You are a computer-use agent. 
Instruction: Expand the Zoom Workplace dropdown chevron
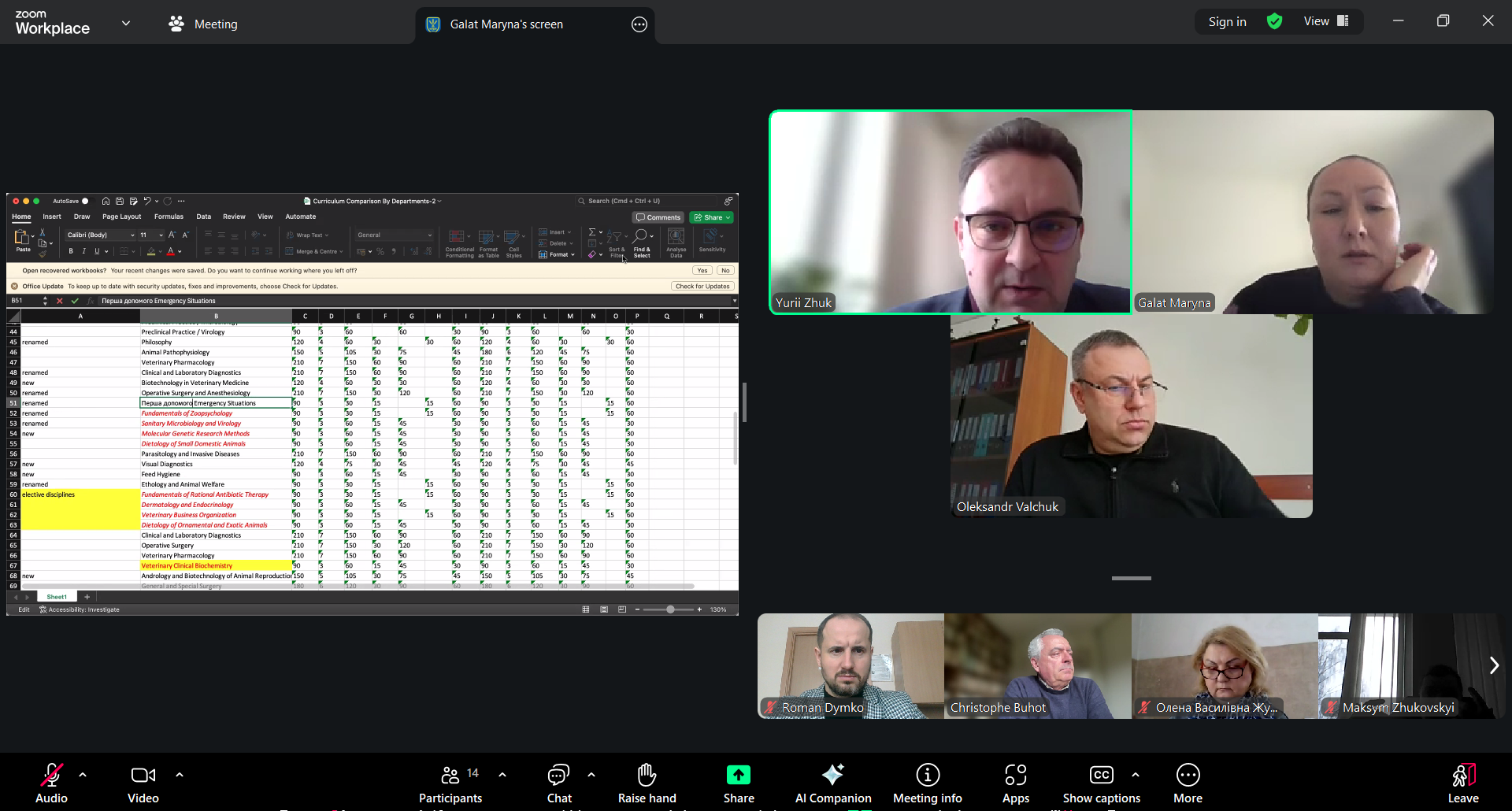pyautogui.click(x=126, y=24)
